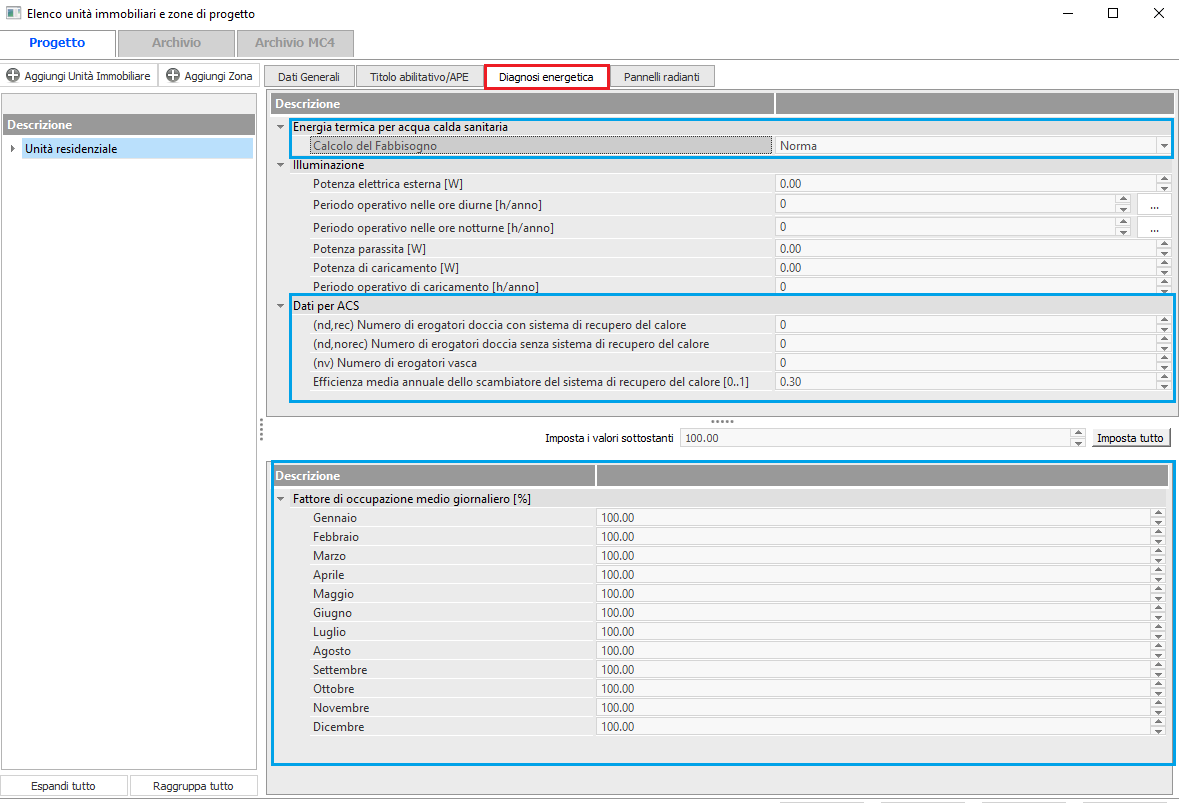Click the Aggiungi Zona plus icon
The width and height of the screenshot is (1179, 803).
click(173, 76)
